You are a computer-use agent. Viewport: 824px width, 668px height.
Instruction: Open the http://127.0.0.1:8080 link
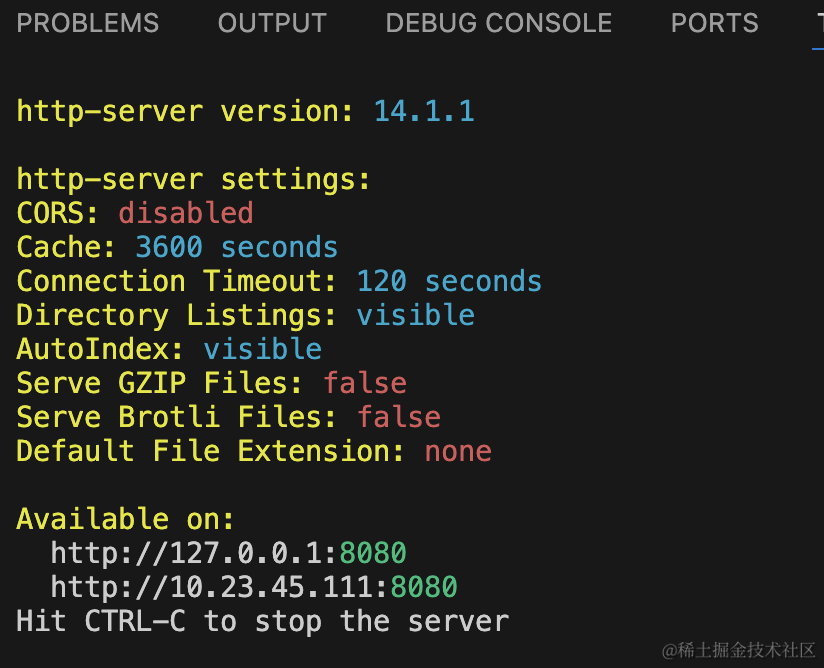point(229,553)
